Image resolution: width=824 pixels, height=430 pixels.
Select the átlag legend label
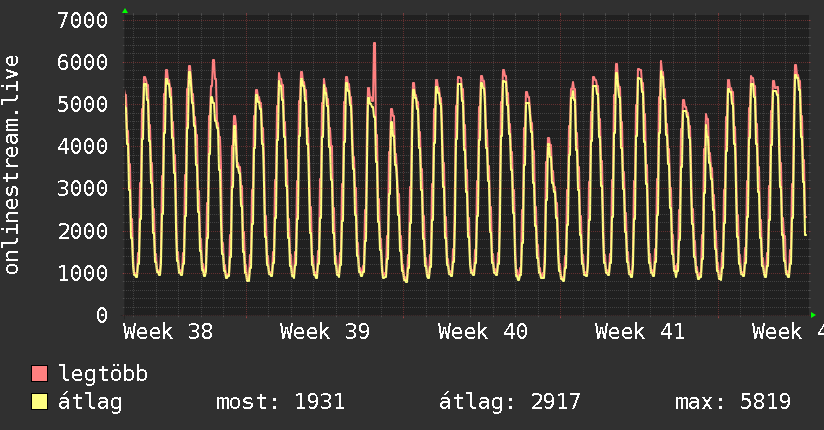tap(90, 402)
